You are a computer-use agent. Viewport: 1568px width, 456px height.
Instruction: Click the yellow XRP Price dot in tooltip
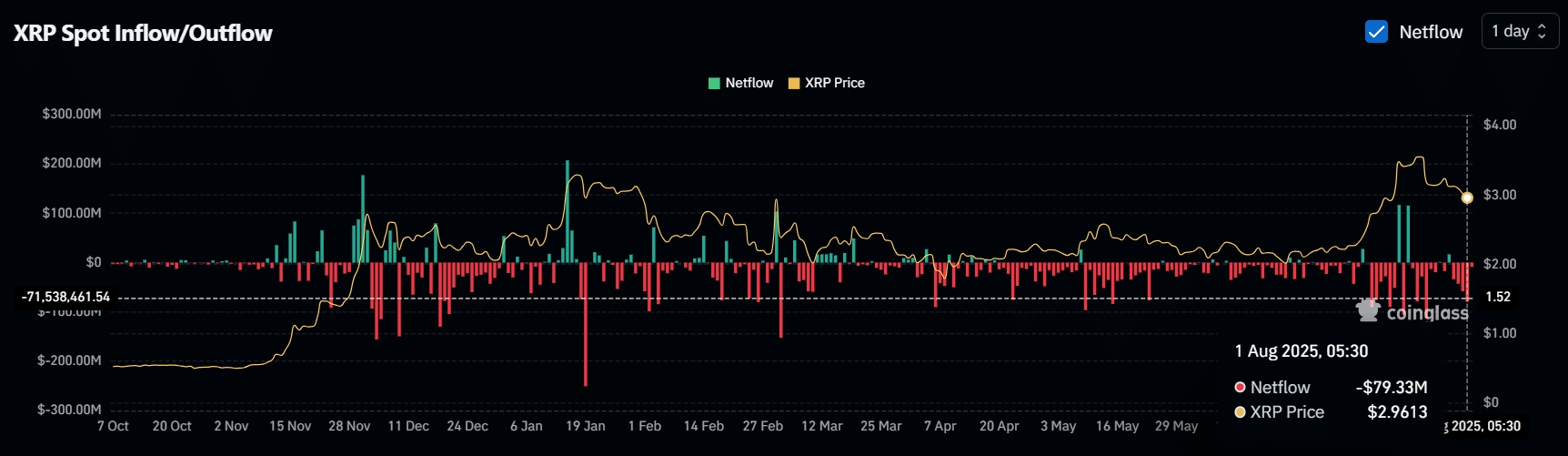pyautogui.click(x=1240, y=412)
